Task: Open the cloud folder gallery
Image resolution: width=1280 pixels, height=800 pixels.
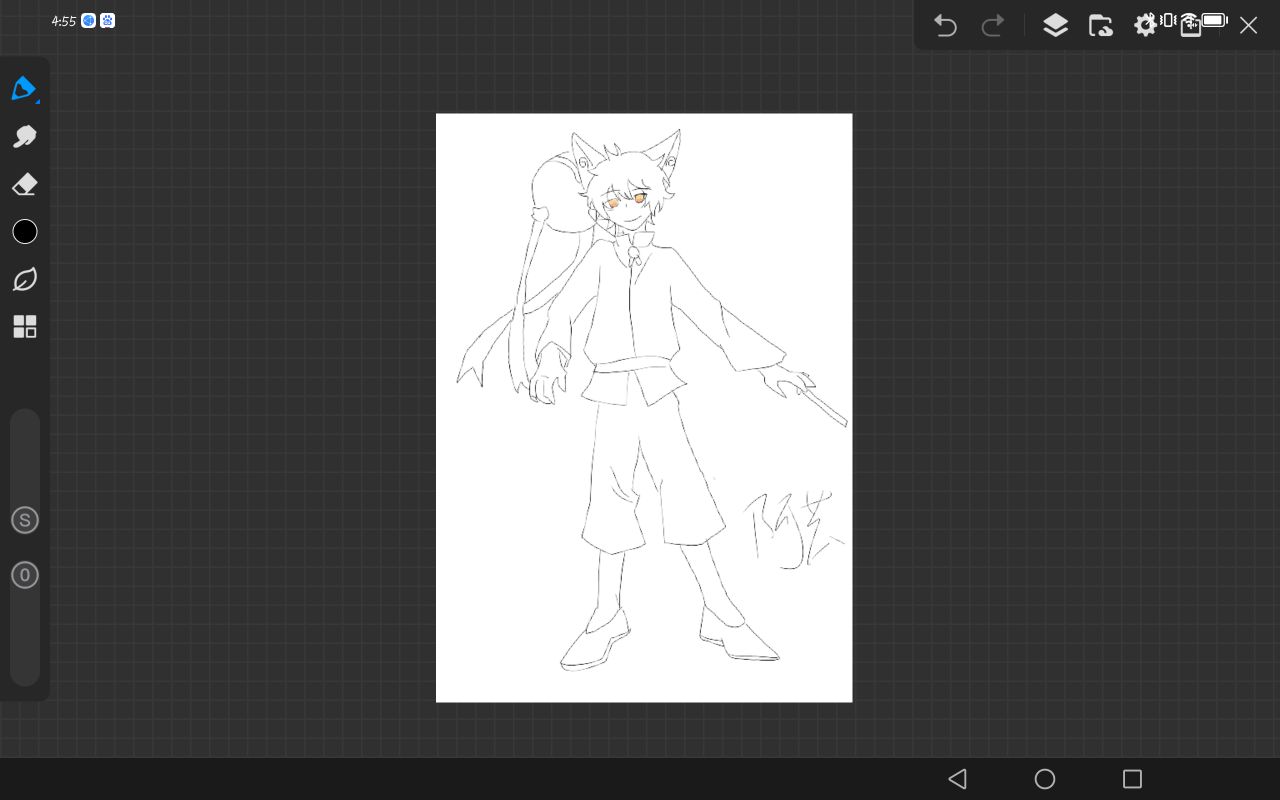Action: point(1100,26)
